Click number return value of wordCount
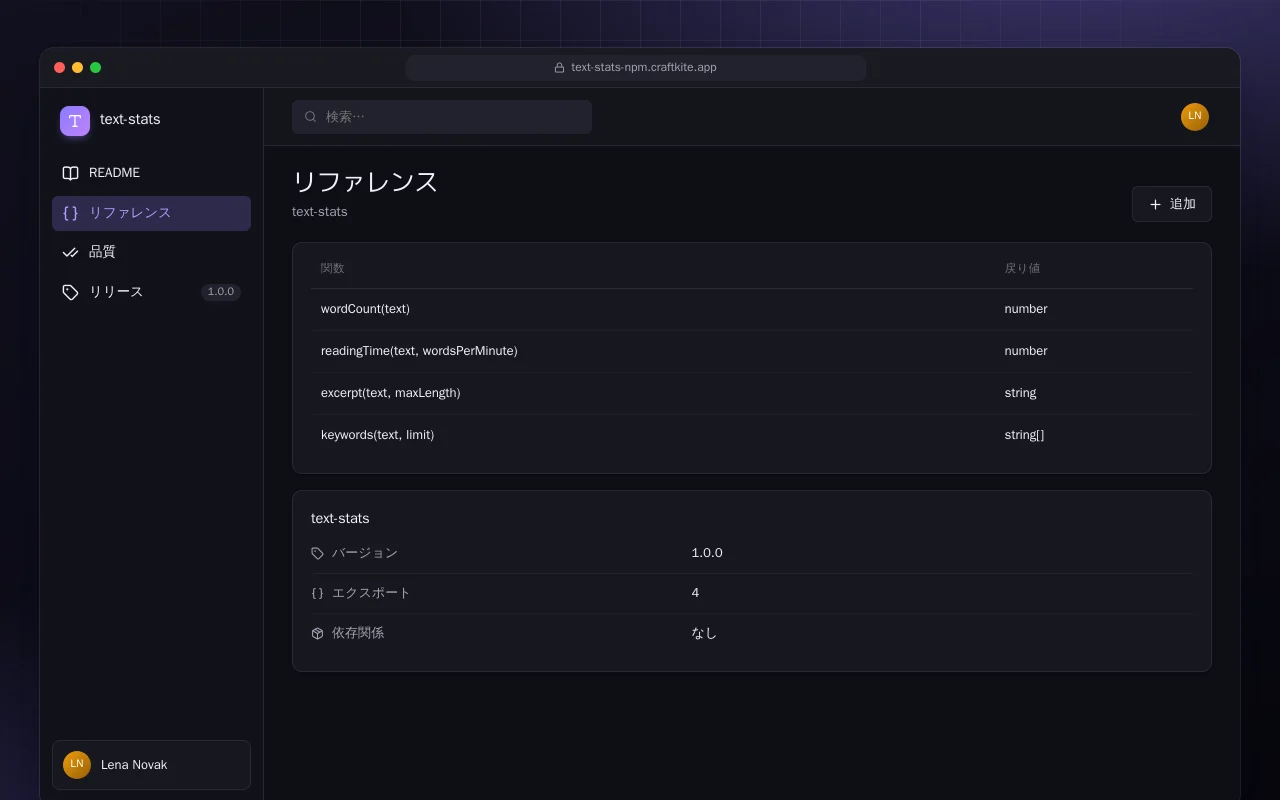Screen dimensions: 1280x800 [x=1026, y=309]
